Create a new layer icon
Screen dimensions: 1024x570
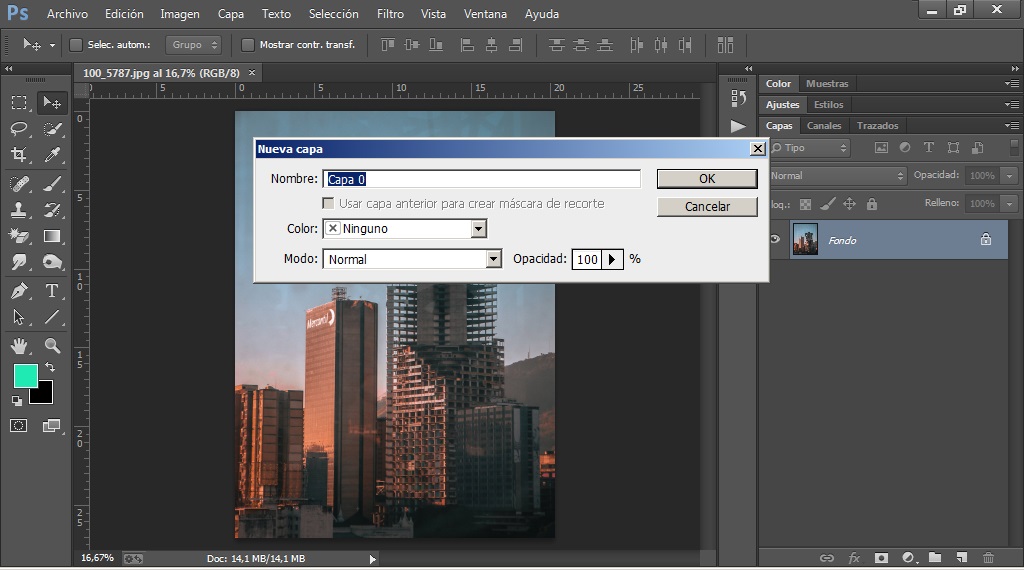pos(962,558)
